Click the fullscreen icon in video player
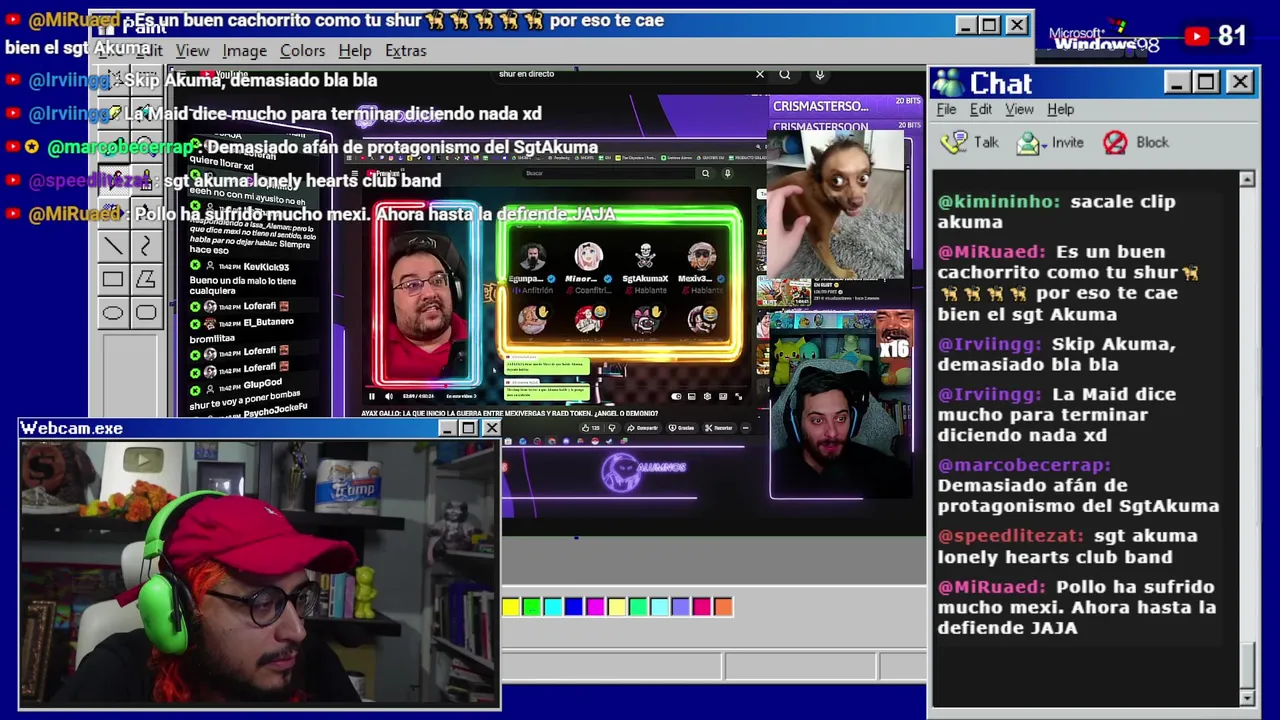 tap(738, 397)
